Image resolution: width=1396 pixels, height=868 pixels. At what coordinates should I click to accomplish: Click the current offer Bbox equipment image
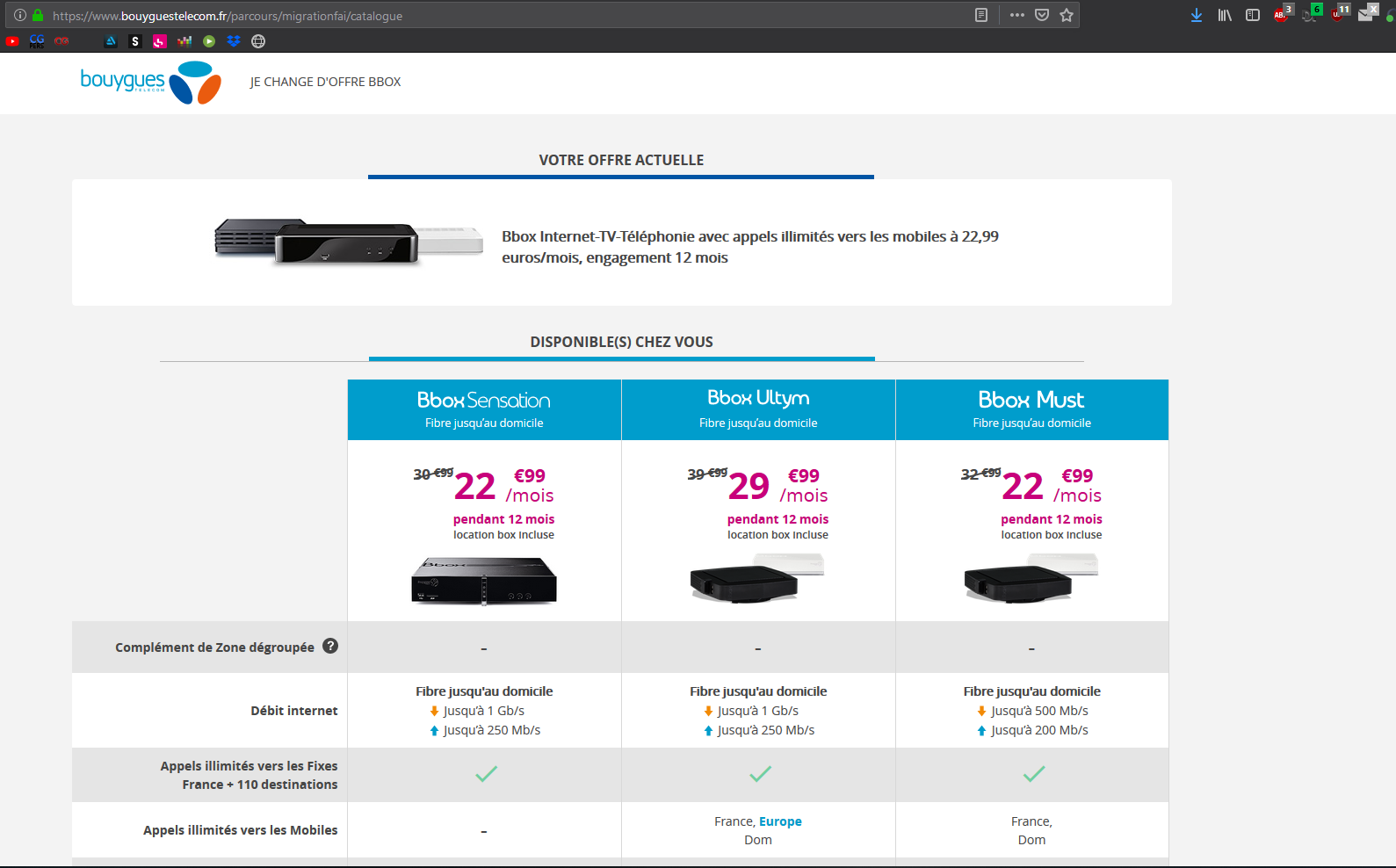point(349,242)
